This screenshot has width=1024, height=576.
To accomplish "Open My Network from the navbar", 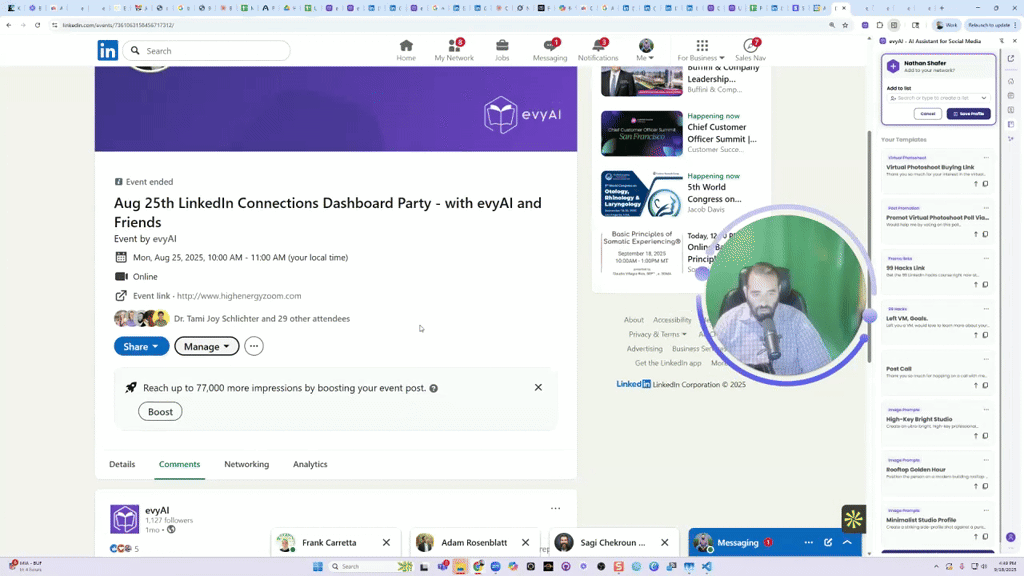I will [x=454, y=50].
